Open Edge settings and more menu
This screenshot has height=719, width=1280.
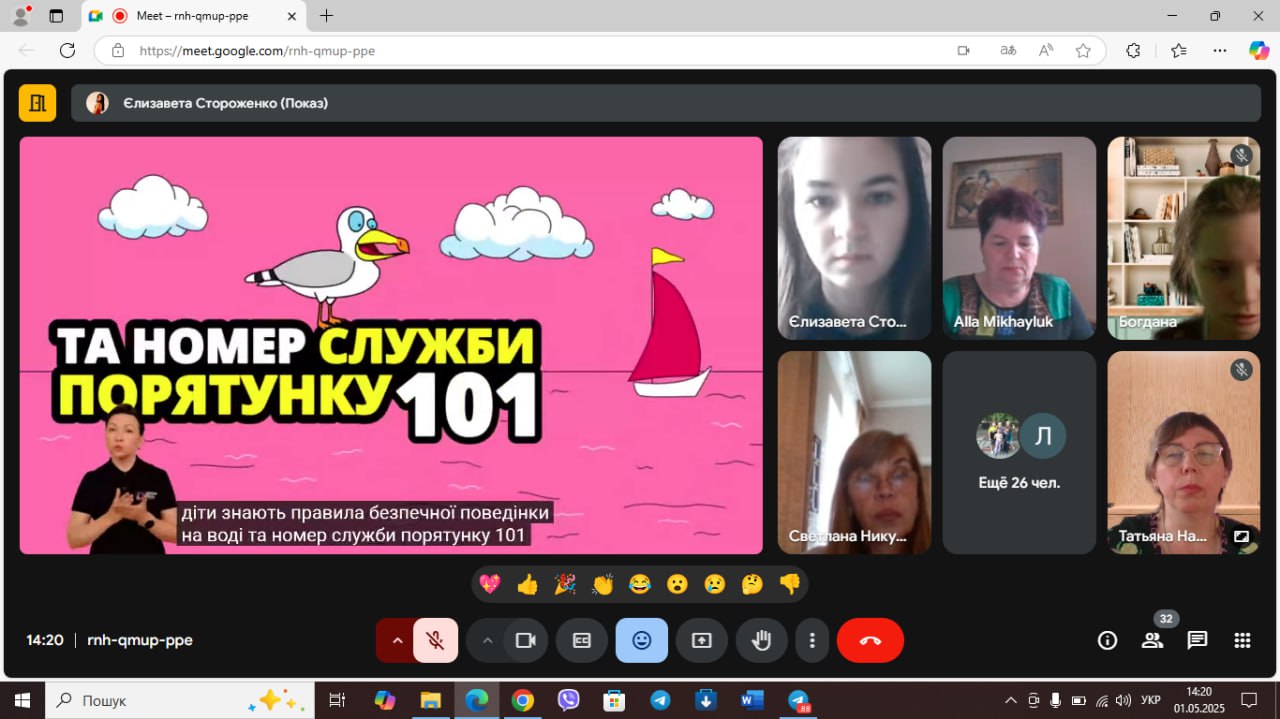pyautogui.click(x=1220, y=51)
